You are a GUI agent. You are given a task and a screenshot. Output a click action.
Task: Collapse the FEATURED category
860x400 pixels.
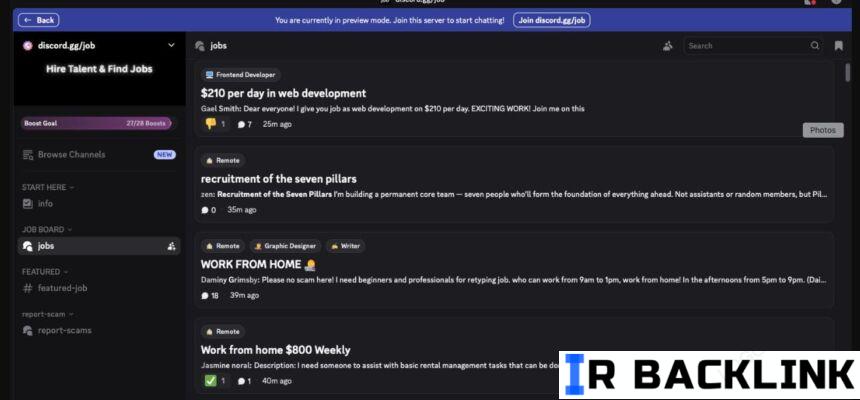(x=45, y=272)
